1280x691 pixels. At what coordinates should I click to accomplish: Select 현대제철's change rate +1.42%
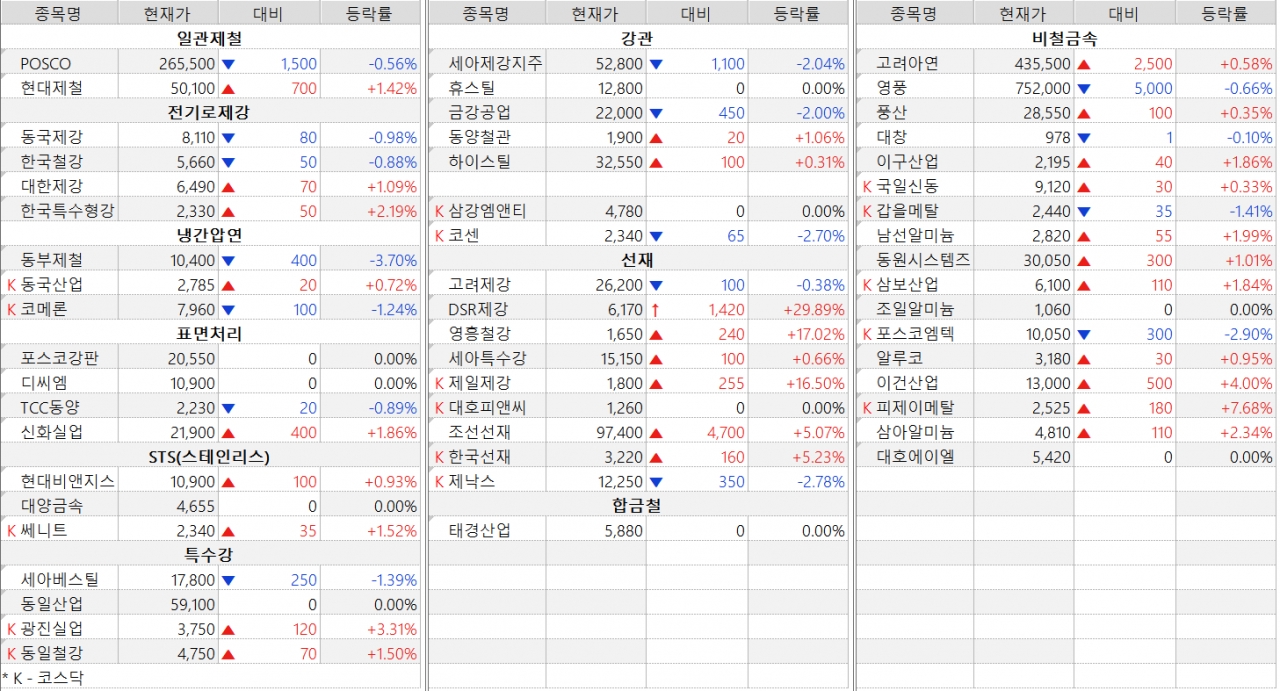[392, 88]
